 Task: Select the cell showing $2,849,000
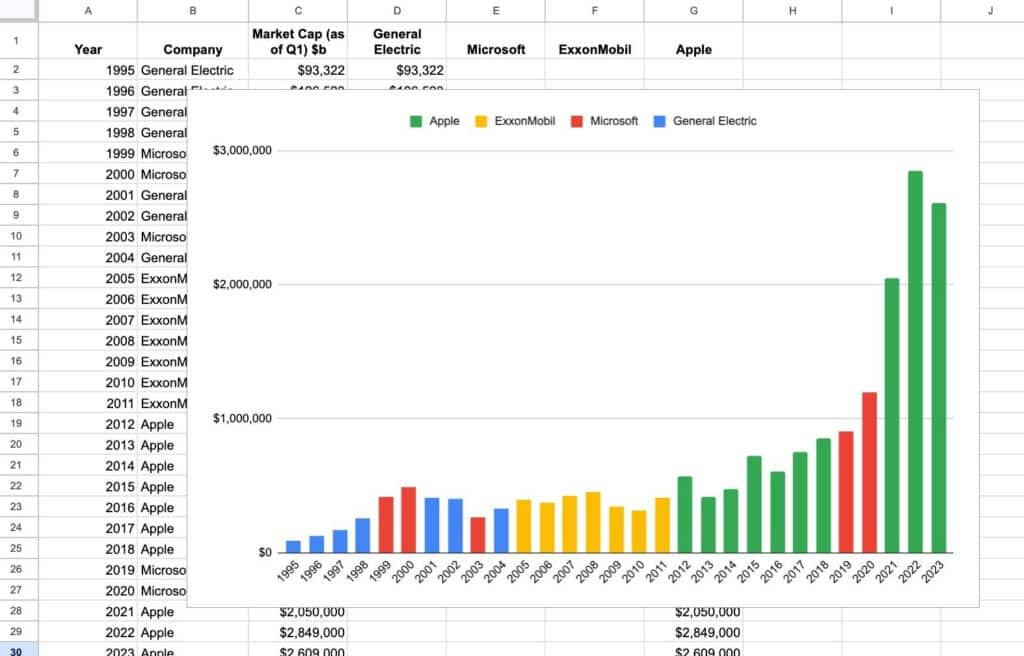(297, 632)
